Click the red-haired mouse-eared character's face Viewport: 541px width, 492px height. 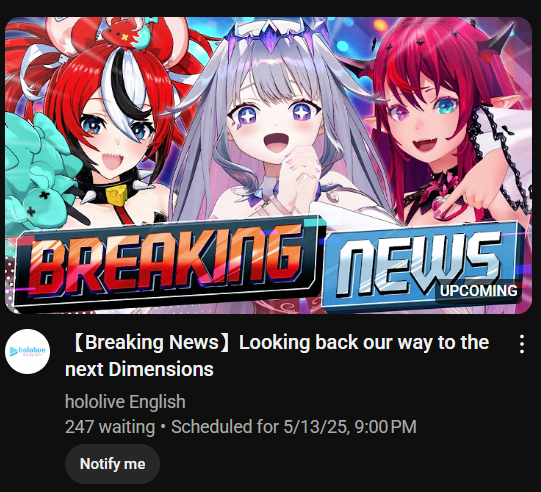point(116,138)
